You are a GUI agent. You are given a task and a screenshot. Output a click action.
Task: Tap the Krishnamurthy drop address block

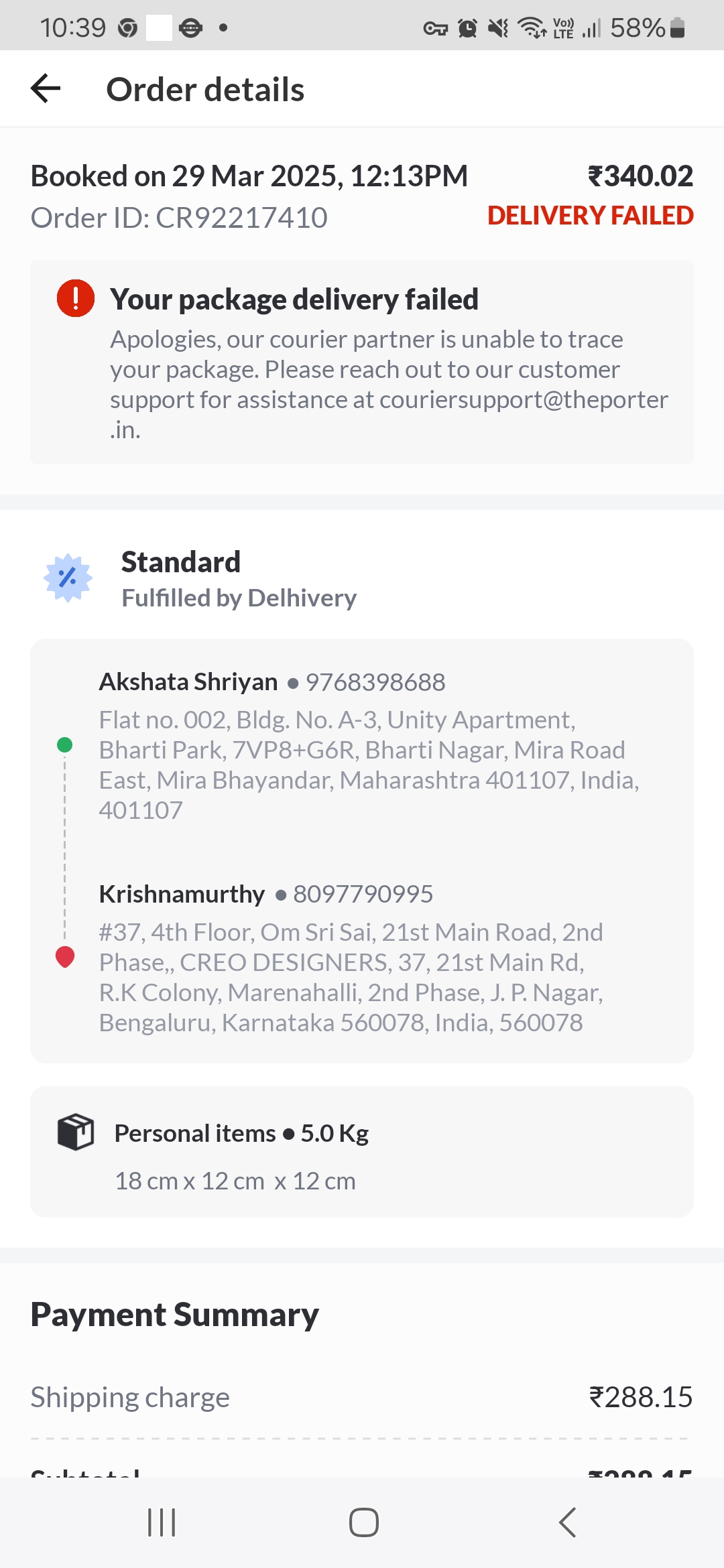tap(351, 977)
